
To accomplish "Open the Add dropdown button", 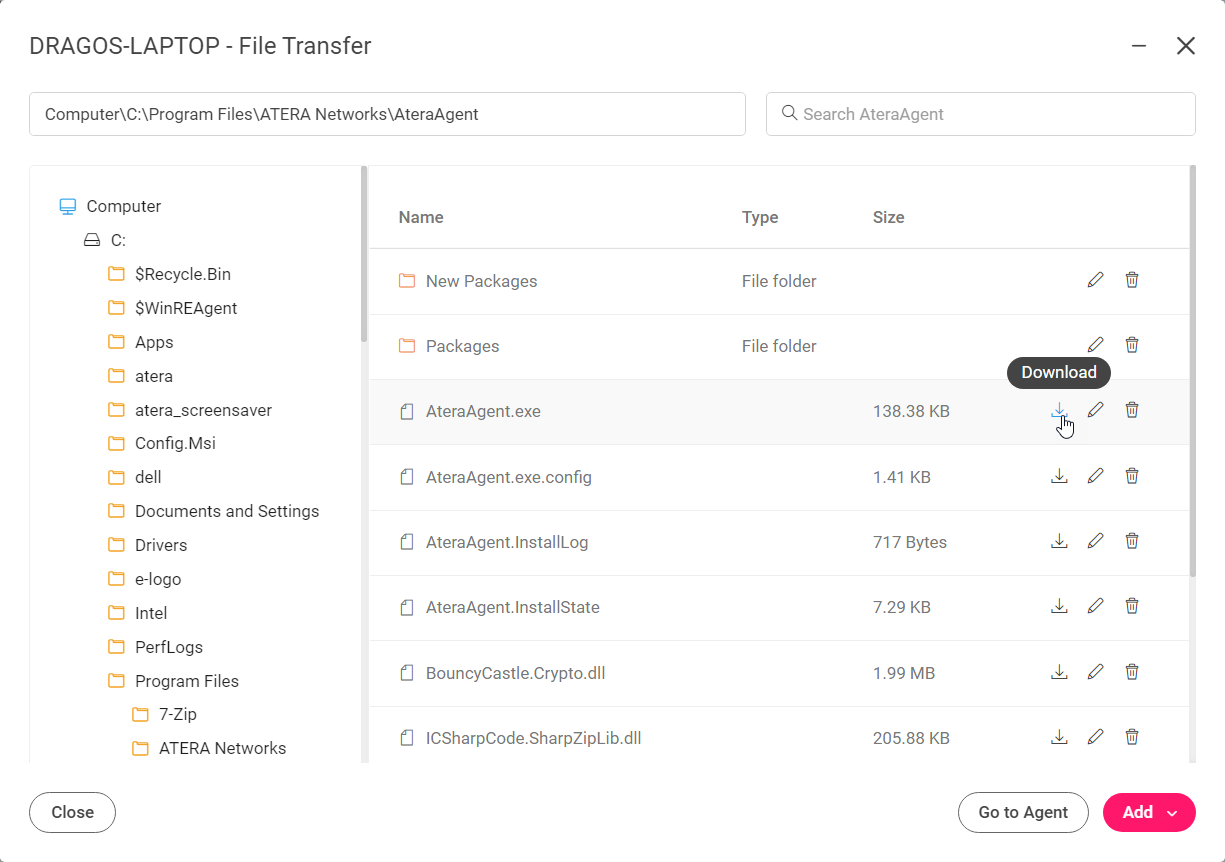I will 1149,812.
